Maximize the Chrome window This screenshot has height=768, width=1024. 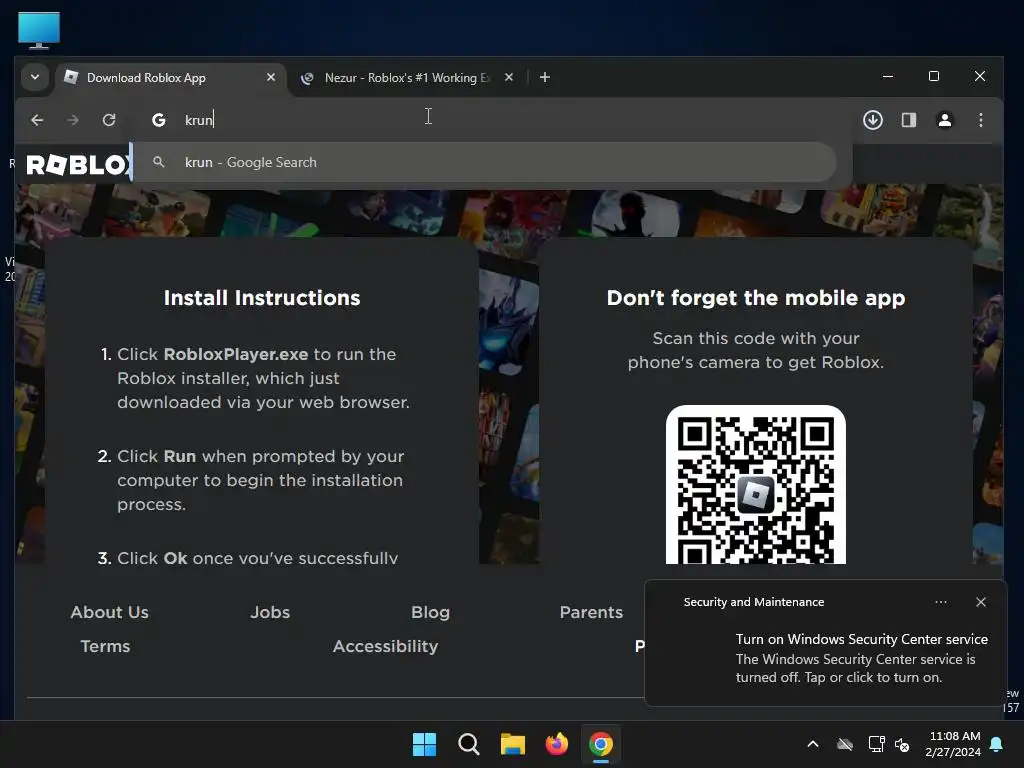[x=934, y=76]
